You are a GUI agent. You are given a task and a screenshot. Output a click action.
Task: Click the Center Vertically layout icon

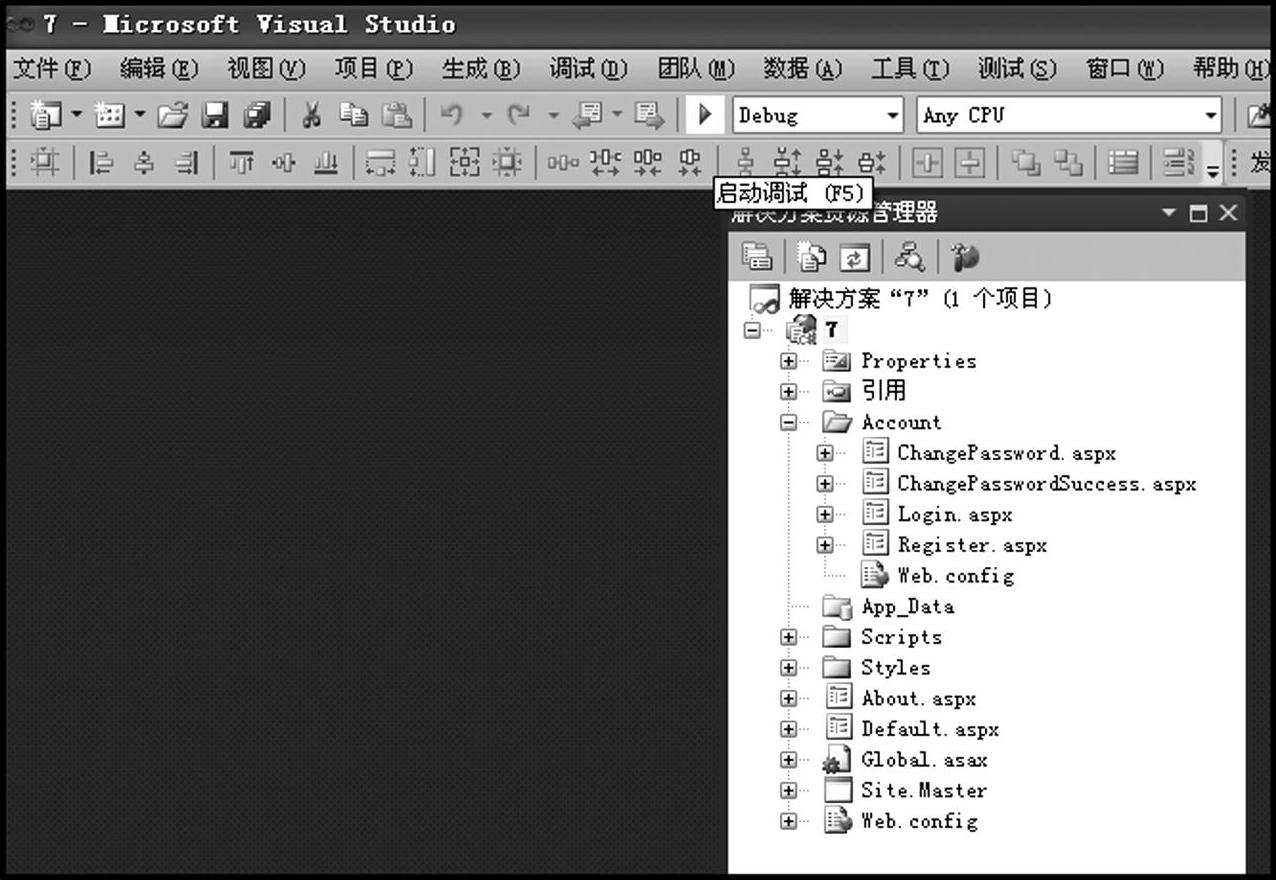pos(969,162)
